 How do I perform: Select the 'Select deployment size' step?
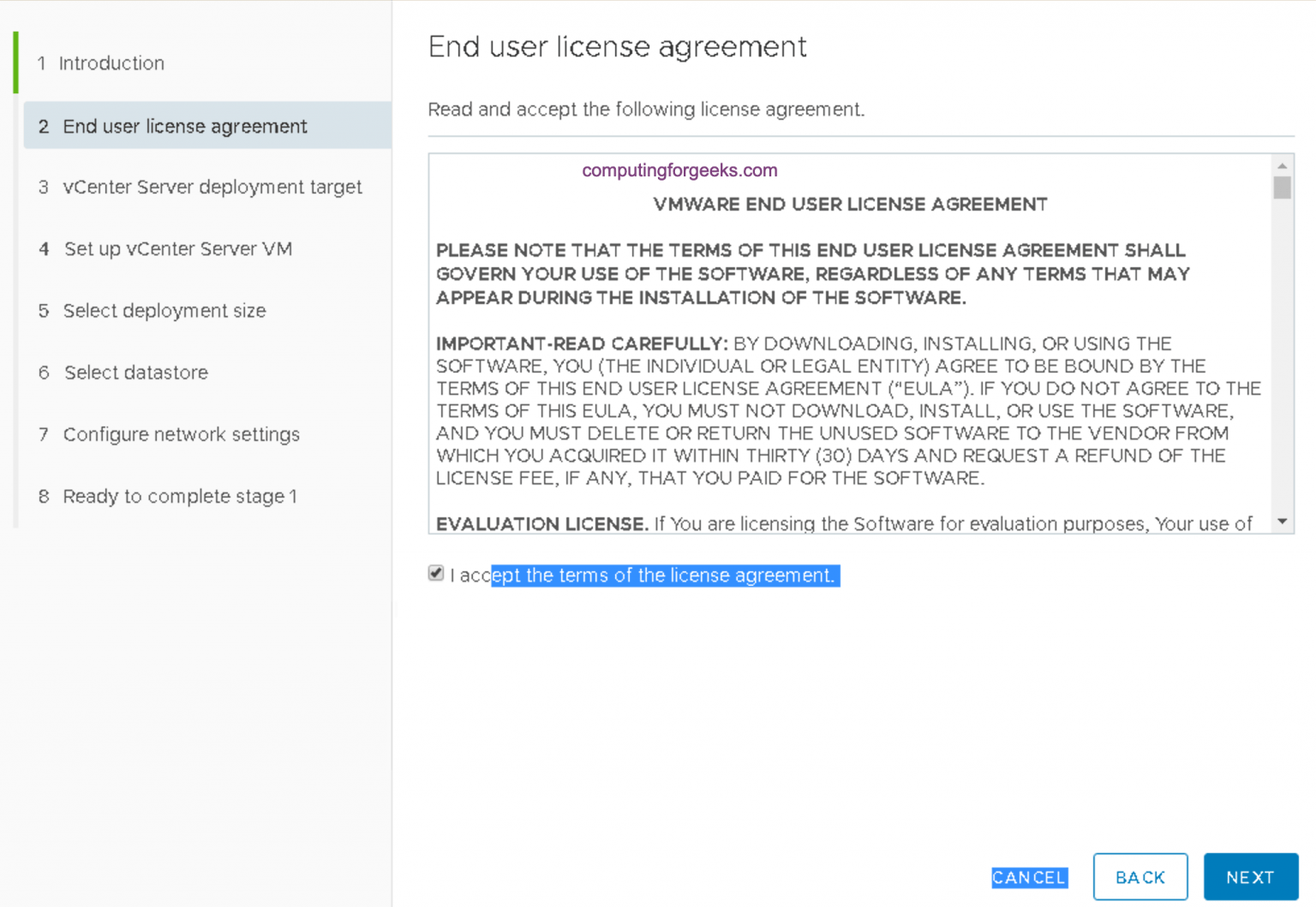[164, 311]
